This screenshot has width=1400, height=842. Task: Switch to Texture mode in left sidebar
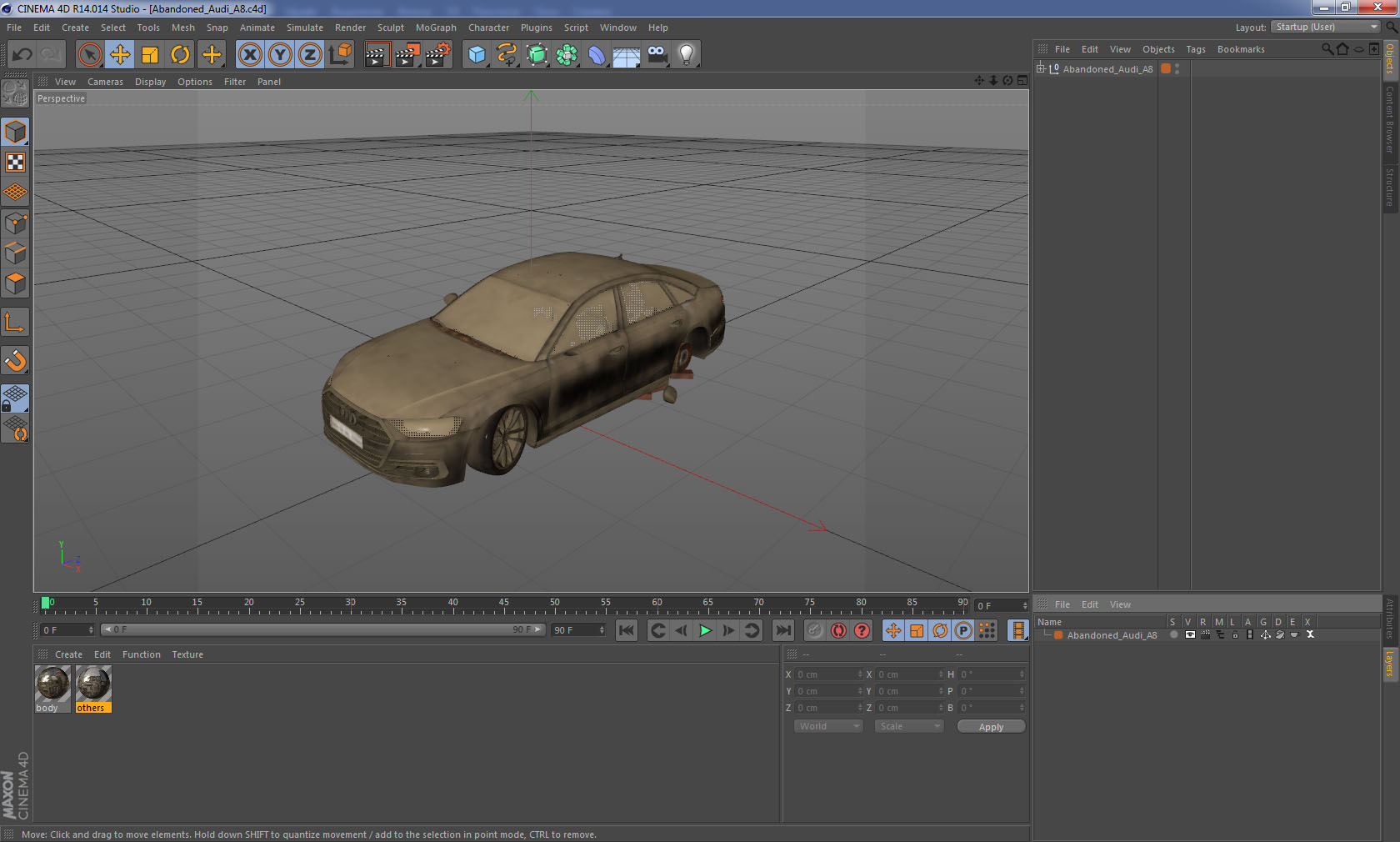click(16, 162)
